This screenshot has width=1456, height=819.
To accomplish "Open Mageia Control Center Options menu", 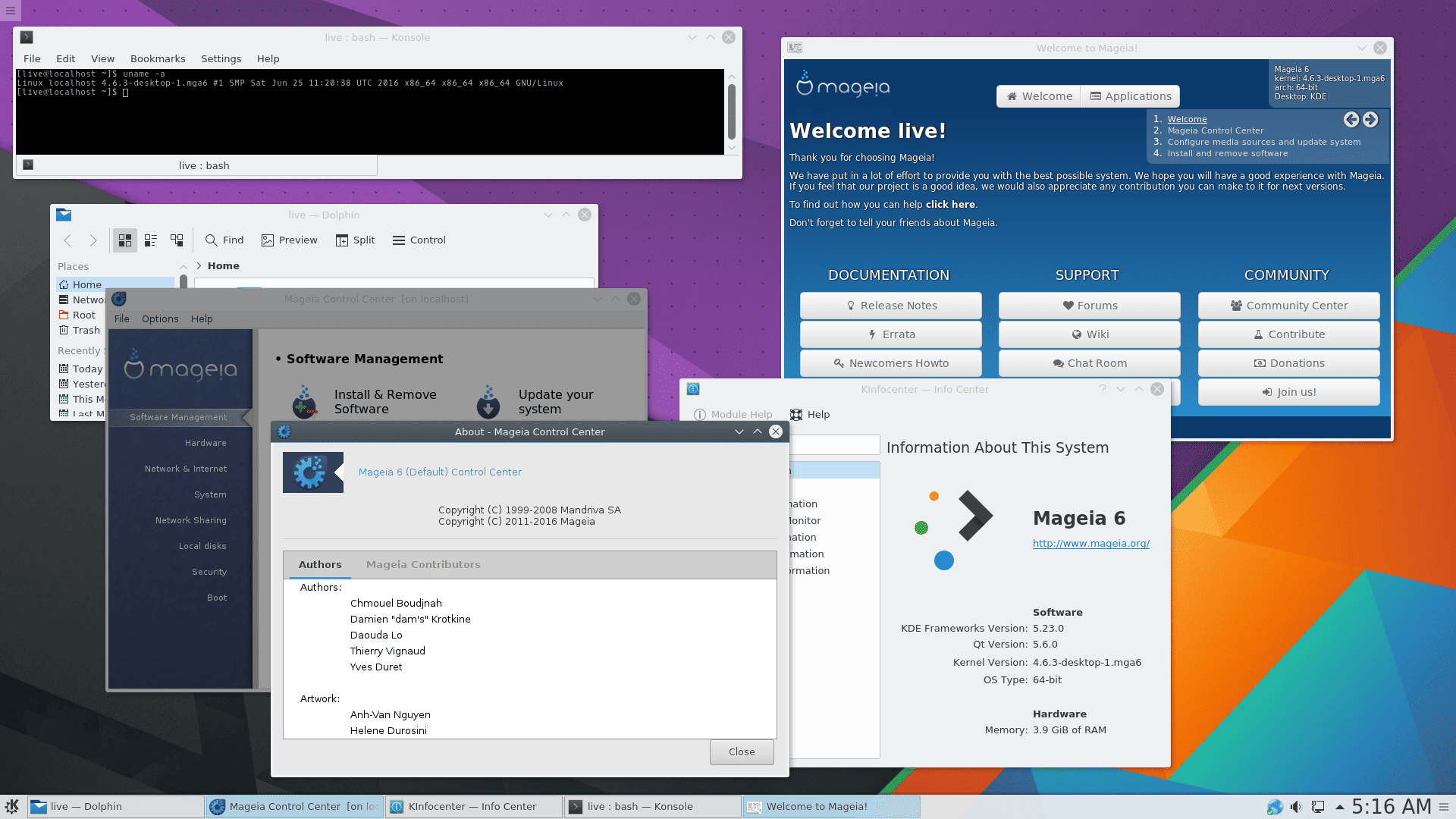I will pyautogui.click(x=160, y=319).
